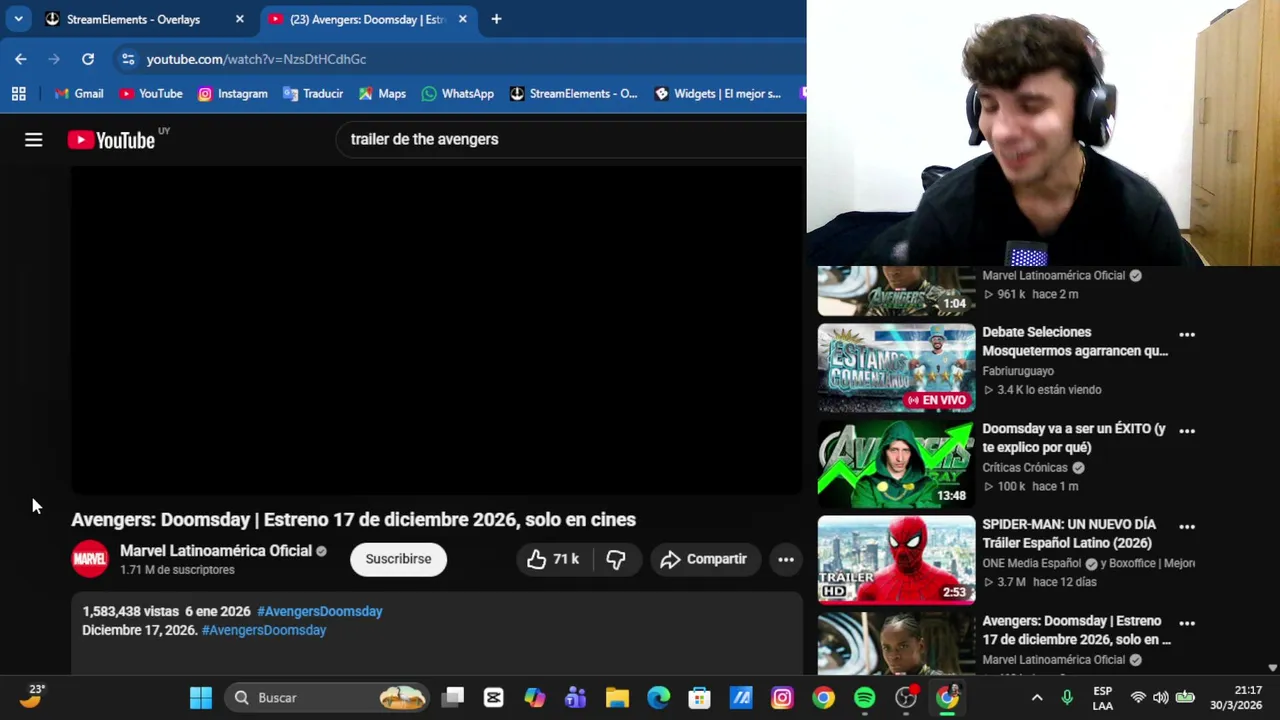Click the browser back arrow
The width and height of the screenshot is (1280, 720).
click(21, 59)
